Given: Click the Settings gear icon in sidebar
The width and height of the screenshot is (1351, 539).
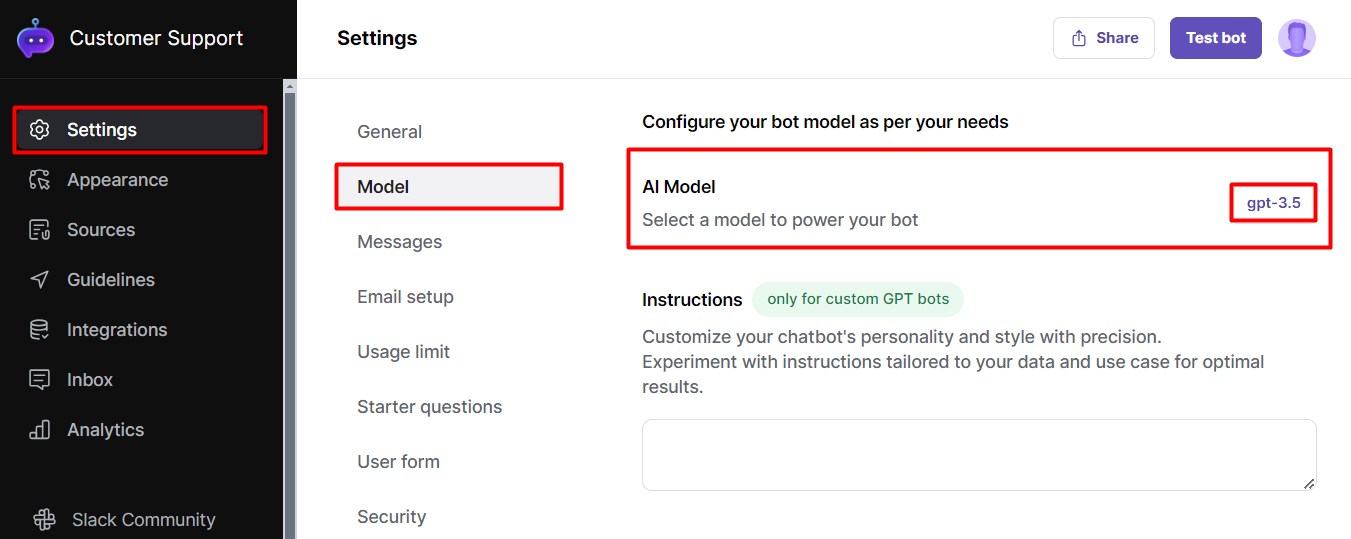Looking at the screenshot, I should click(40, 130).
